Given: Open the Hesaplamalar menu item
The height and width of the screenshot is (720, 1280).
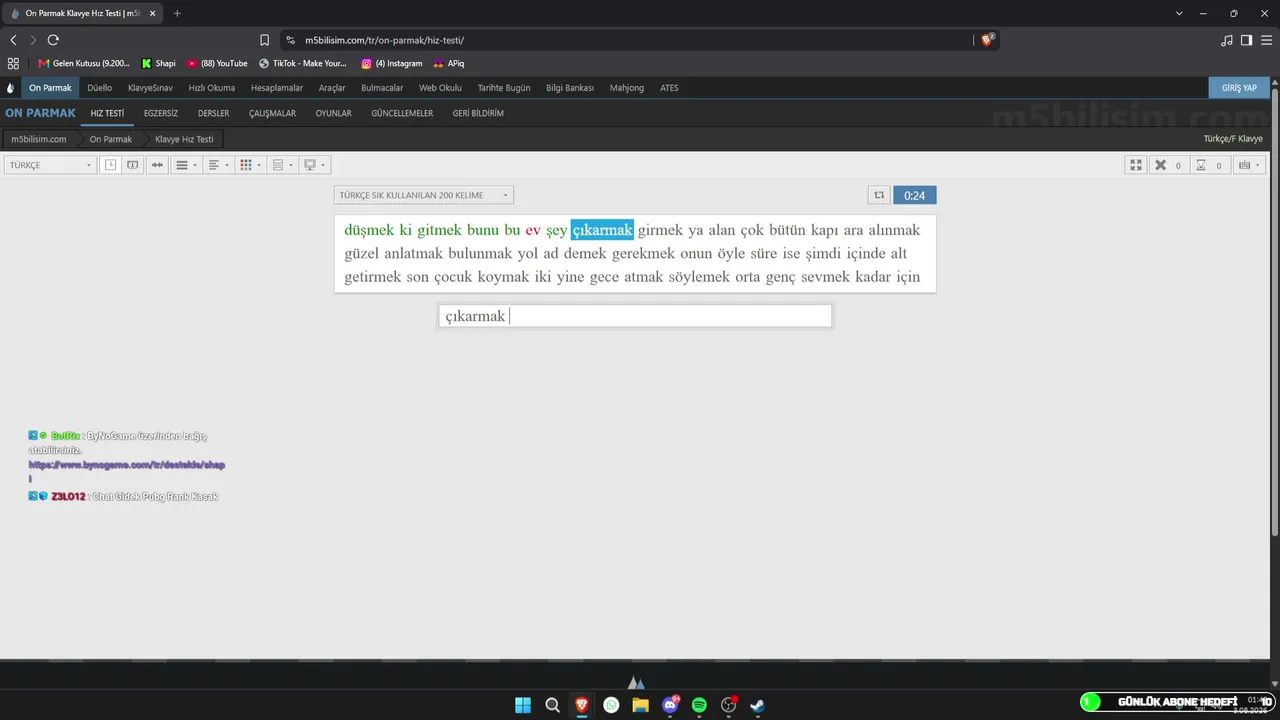Looking at the screenshot, I should click(x=277, y=88).
